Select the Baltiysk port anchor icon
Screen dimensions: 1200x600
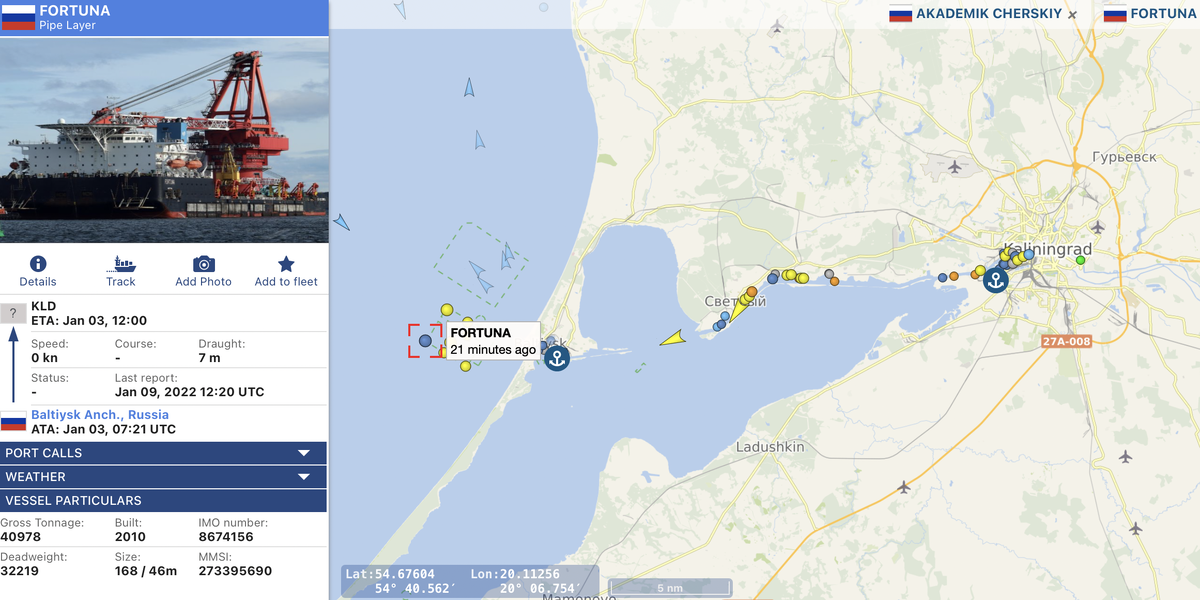(556, 357)
